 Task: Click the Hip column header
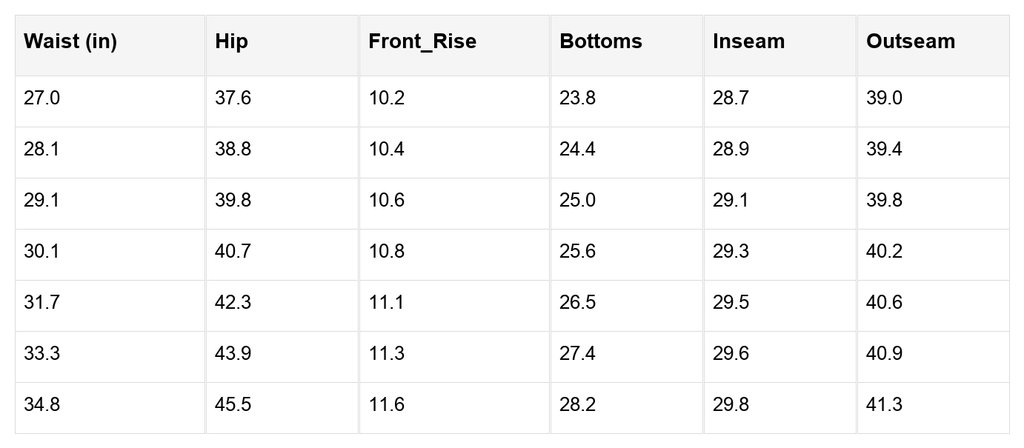(x=232, y=42)
